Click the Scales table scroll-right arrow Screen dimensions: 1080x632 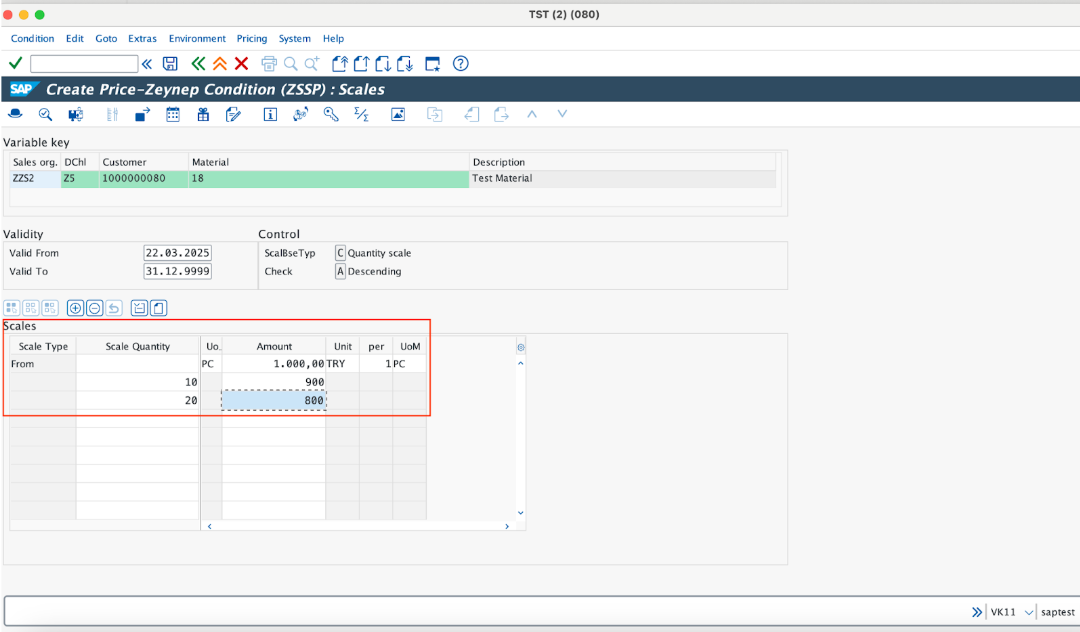pyautogui.click(x=507, y=526)
